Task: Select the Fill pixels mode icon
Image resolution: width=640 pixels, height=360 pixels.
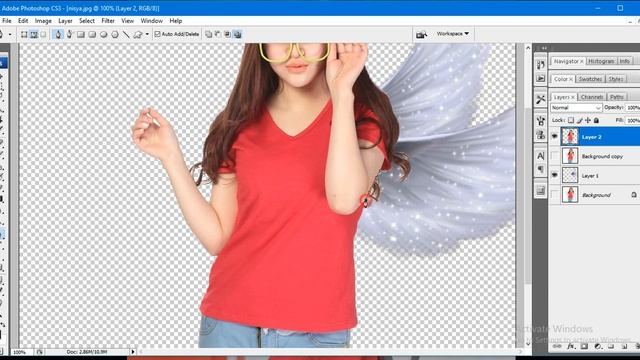Action: (x=43, y=35)
